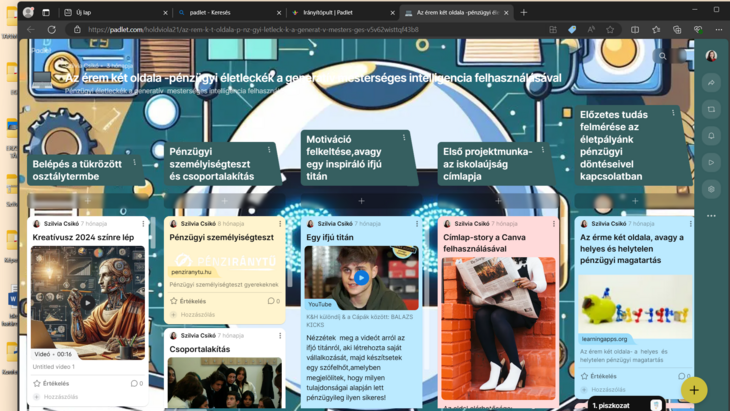The height and width of the screenshot is (411, 730).
Task: Add post under Első projektmunka section
Action: (498, 201)
